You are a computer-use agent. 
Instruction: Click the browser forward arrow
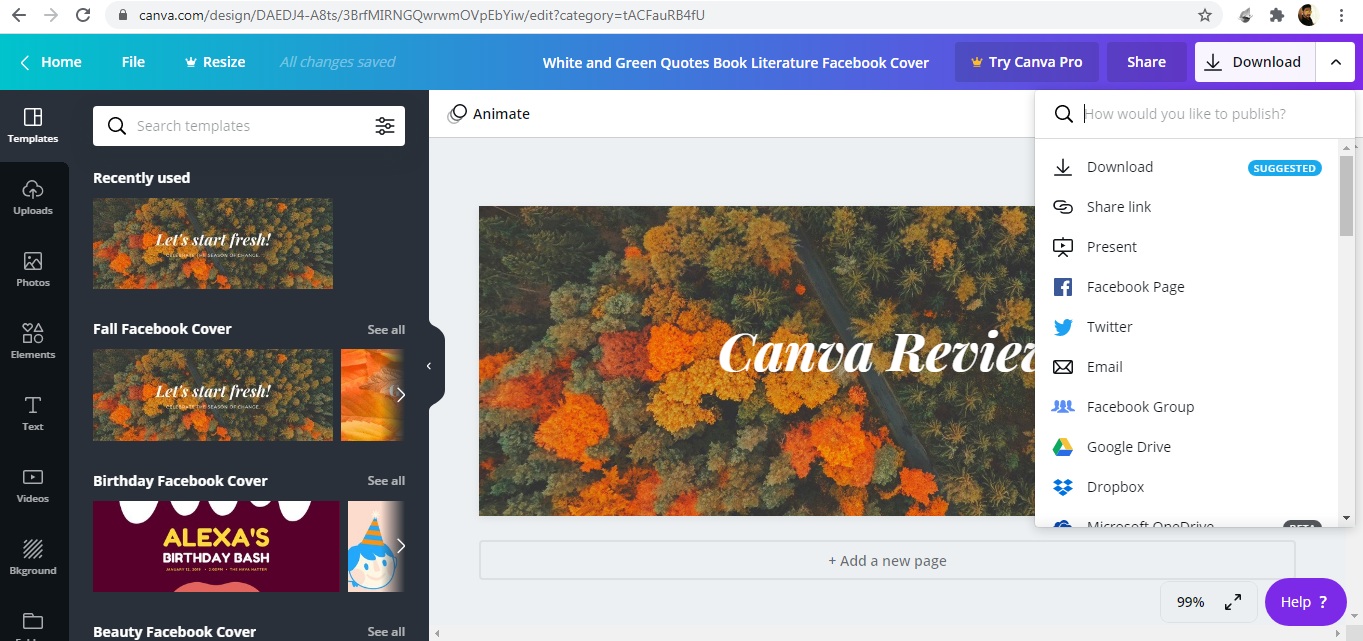point(51,15)
